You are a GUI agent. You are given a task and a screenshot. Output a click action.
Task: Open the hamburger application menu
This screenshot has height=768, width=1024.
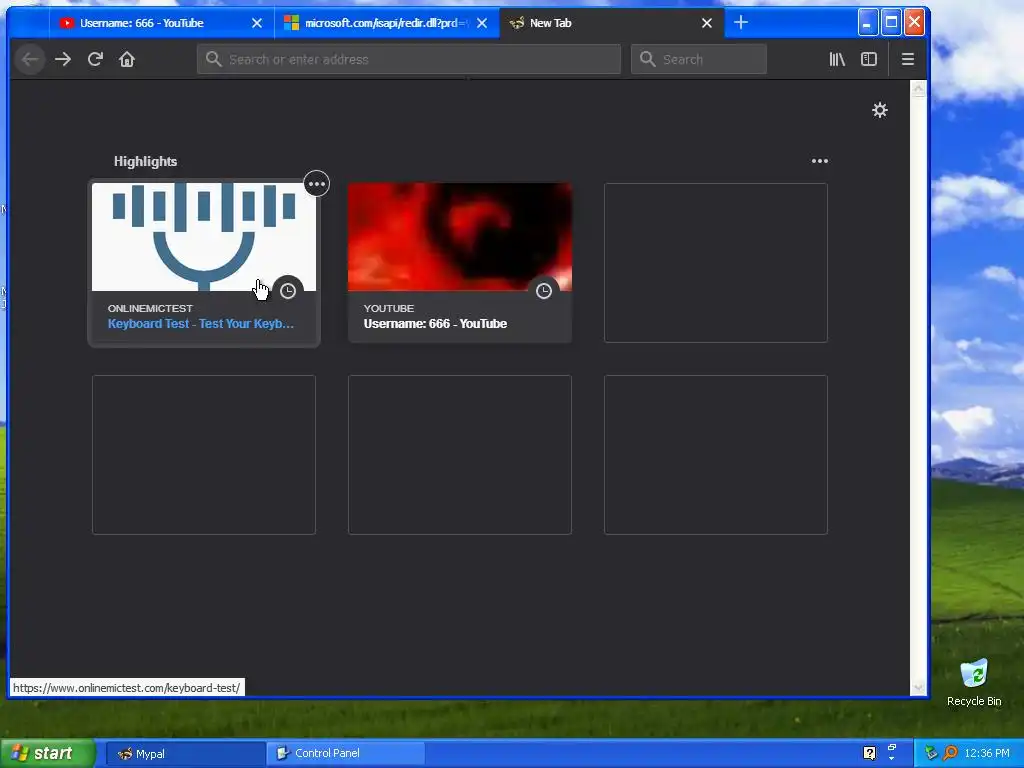click(x=907, y=59)
